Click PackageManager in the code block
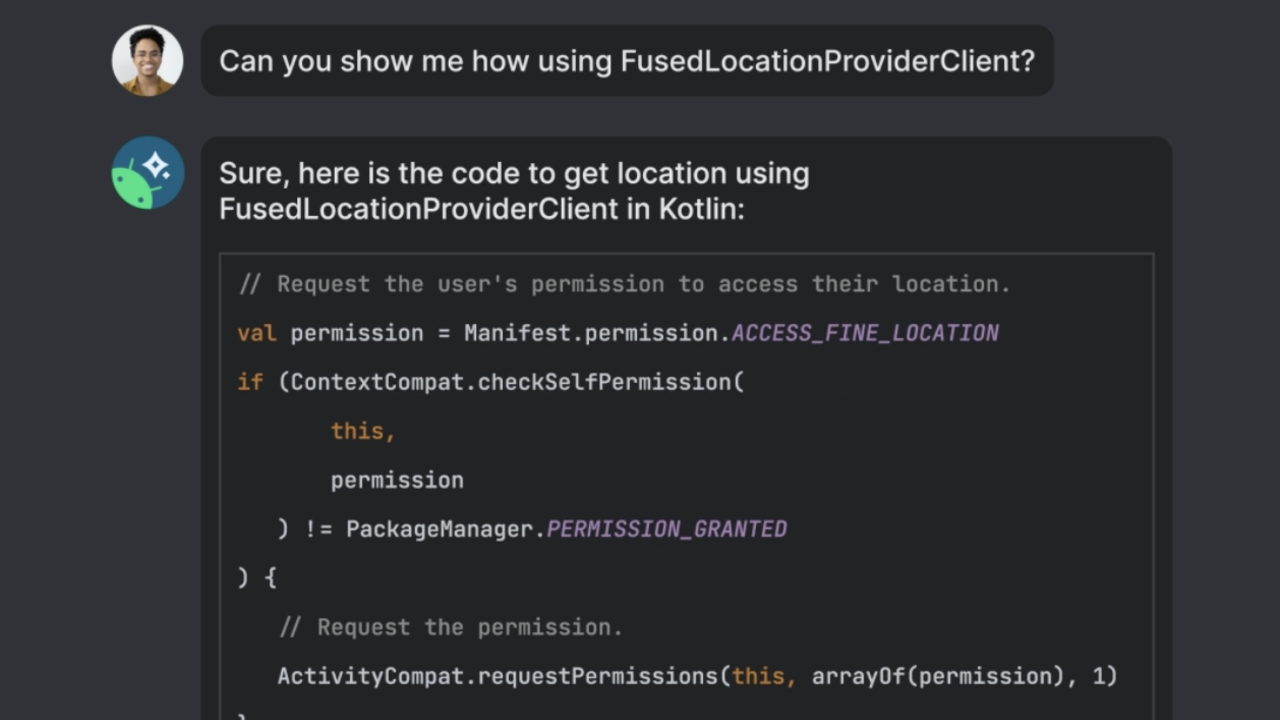The height and width of the screenshot is (720, 1280). (439, 529)
